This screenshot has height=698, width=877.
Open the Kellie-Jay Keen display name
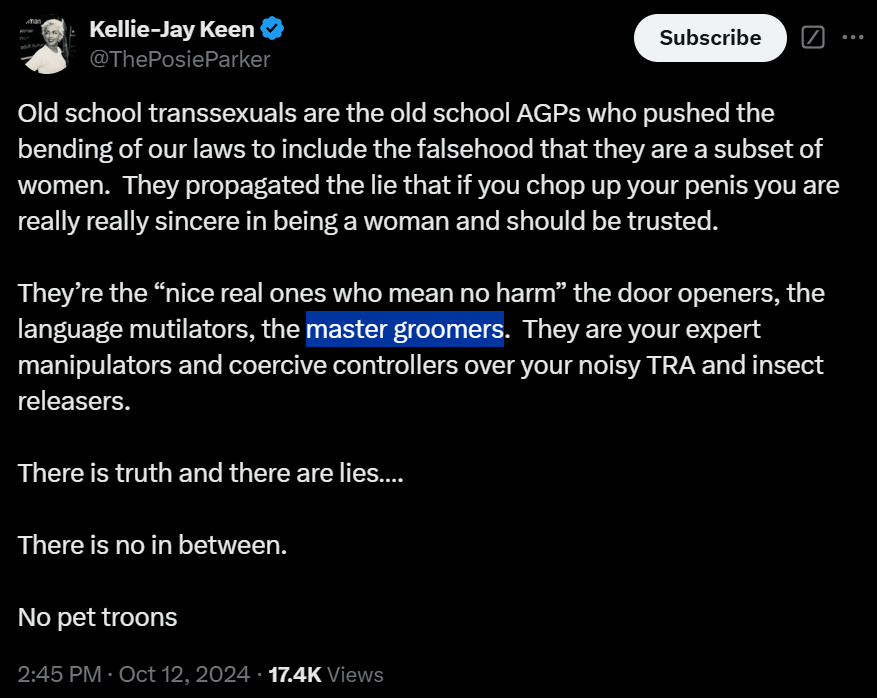[172, 30]
